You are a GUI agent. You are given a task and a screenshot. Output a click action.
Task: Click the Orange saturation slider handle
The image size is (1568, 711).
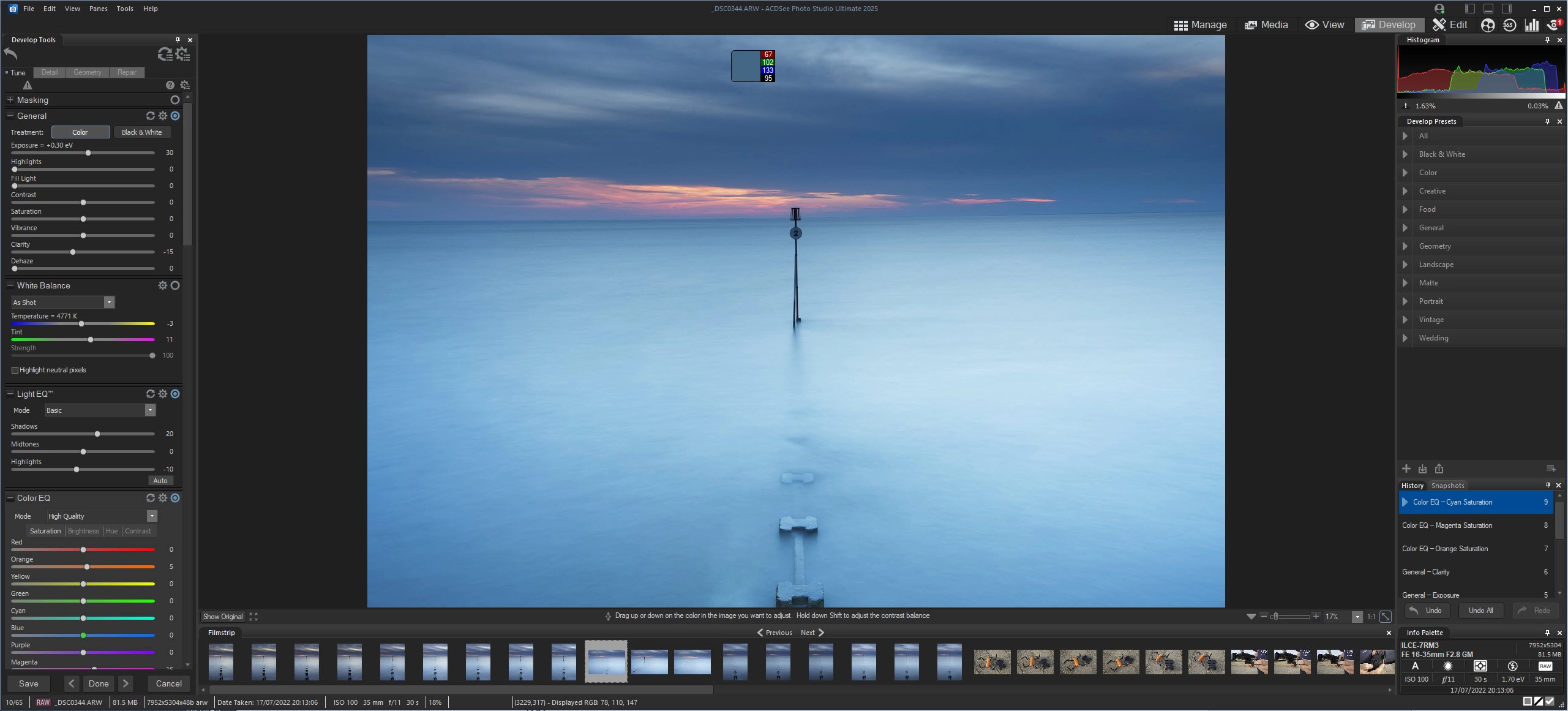87,566
